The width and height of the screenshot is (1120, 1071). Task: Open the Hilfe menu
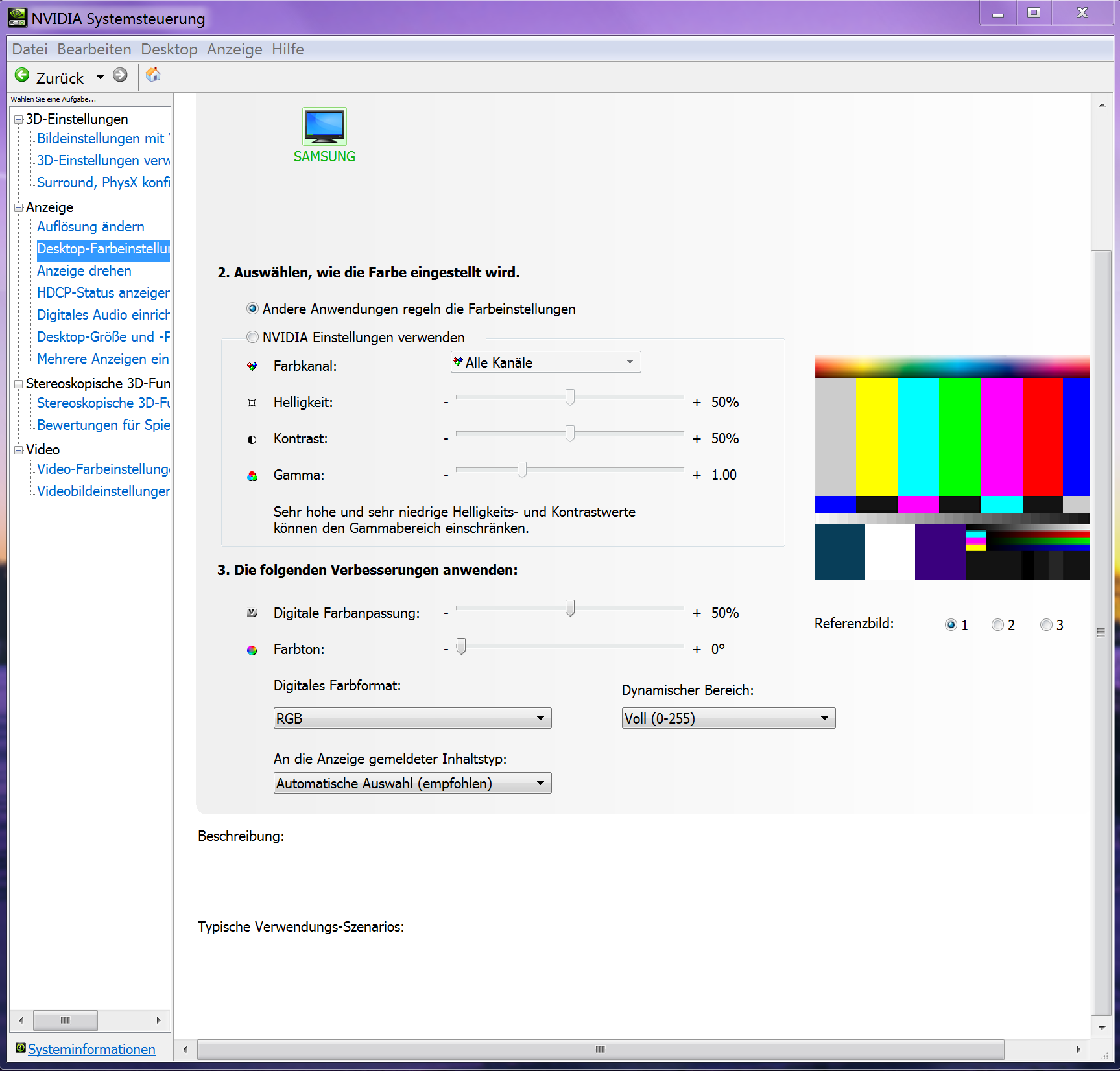click(288, 49)
